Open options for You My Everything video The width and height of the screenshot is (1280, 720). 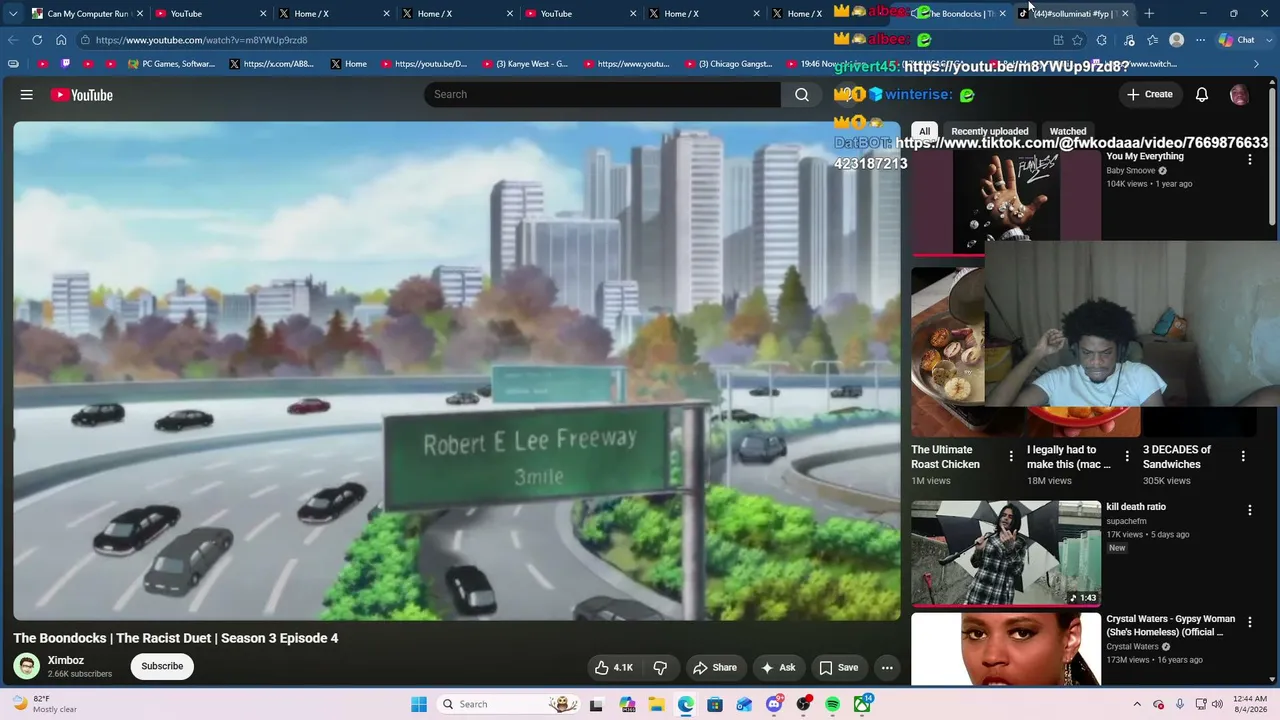click(x=1249, y=160)
